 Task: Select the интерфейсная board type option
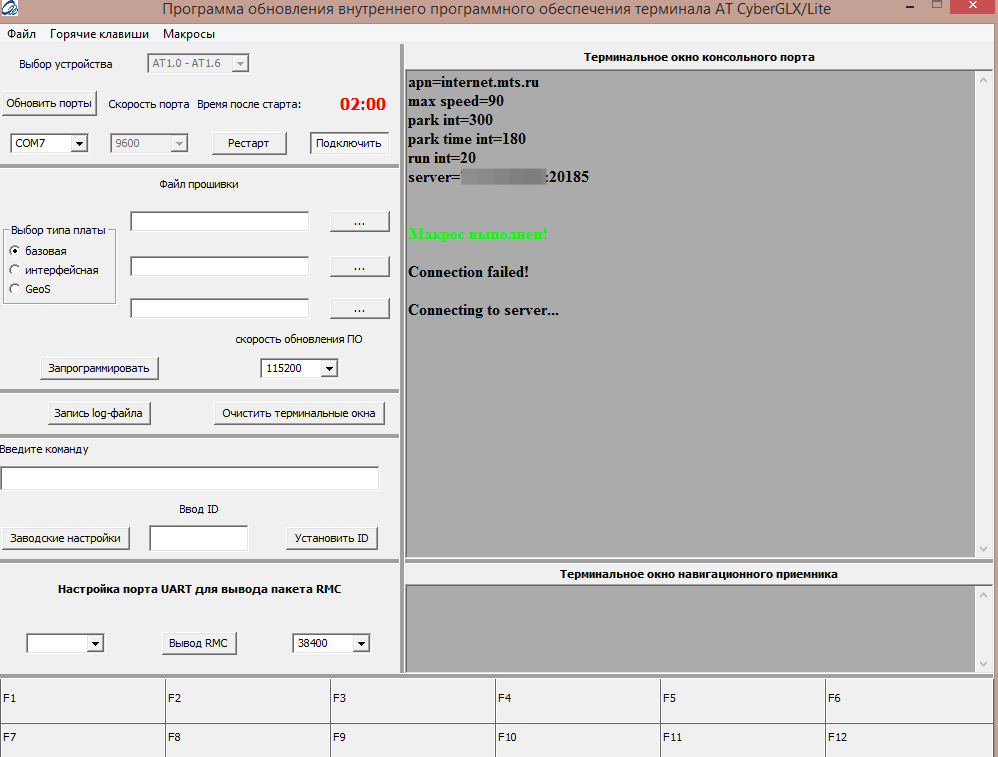15,270
